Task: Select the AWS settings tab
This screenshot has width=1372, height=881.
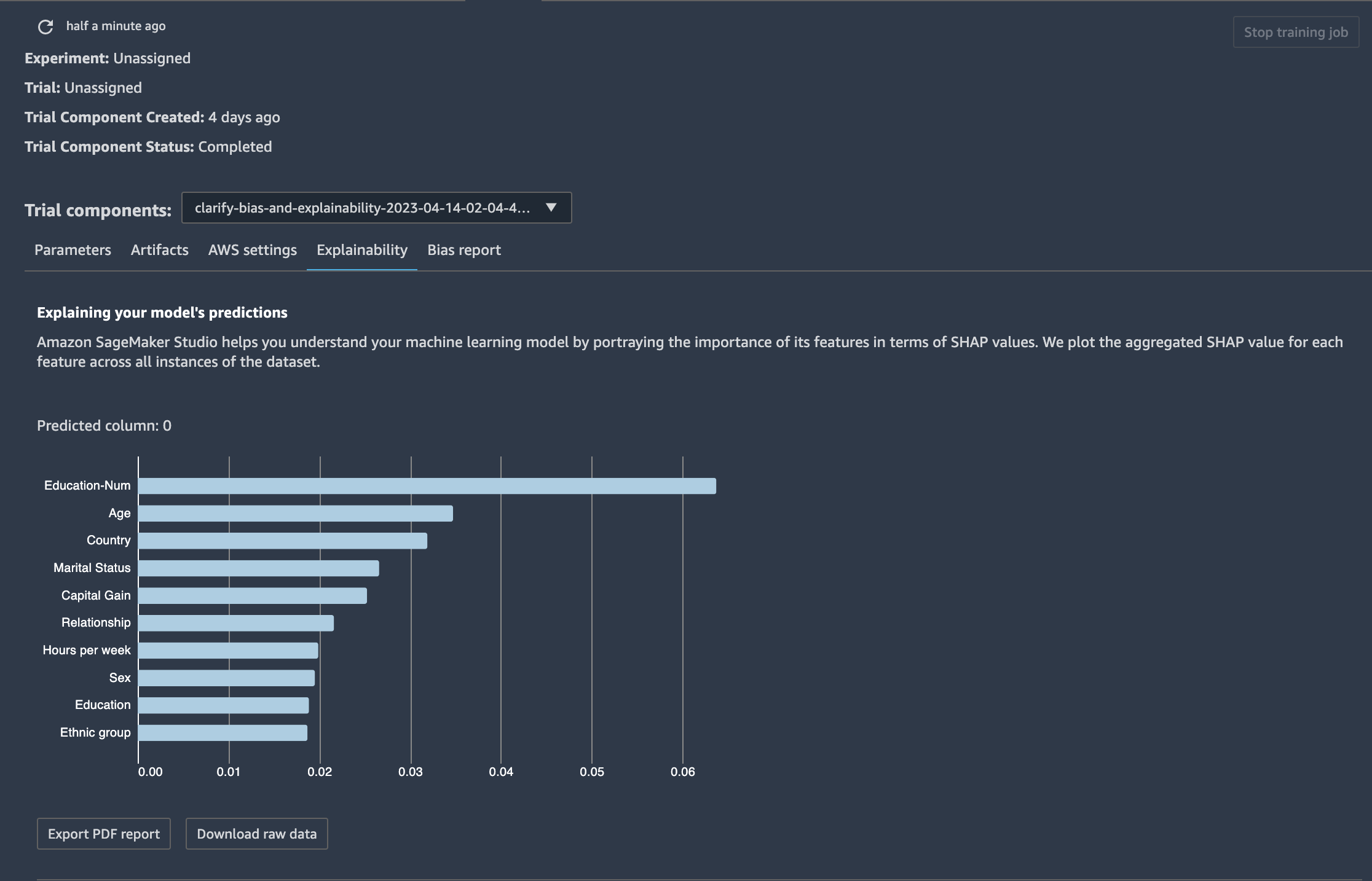Action: click(x=253, y=250)
